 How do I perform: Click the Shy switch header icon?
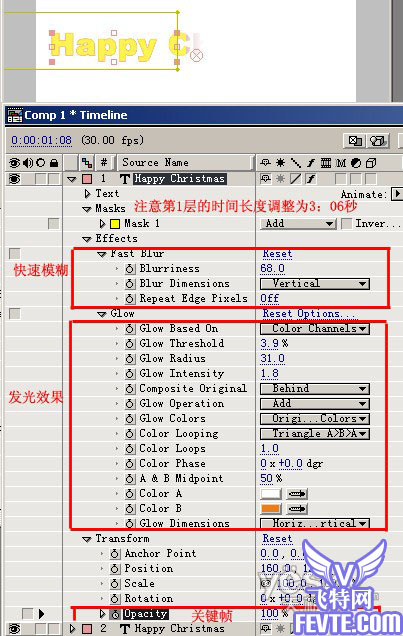pos(266,163)
